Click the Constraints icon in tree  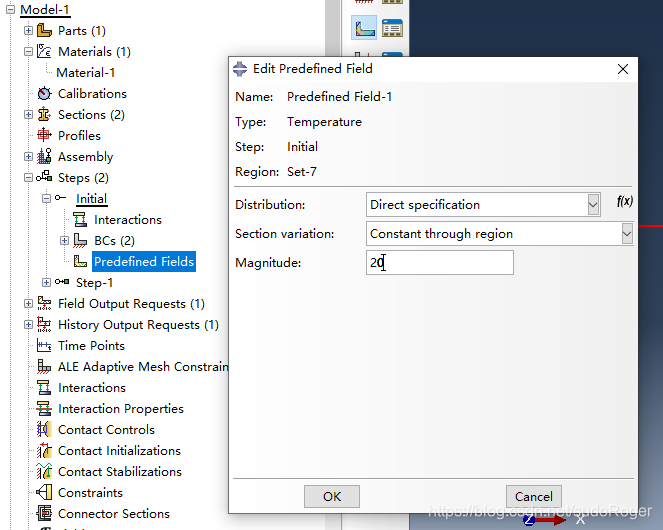[x=44, y=493]
